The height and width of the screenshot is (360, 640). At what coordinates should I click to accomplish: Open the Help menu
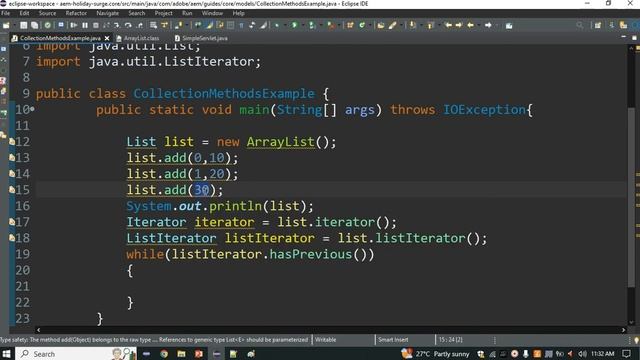[x=238, y=13]
